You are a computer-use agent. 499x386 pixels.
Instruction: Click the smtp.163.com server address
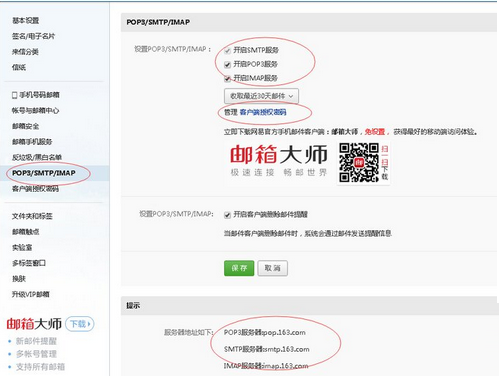coord(286,349)
